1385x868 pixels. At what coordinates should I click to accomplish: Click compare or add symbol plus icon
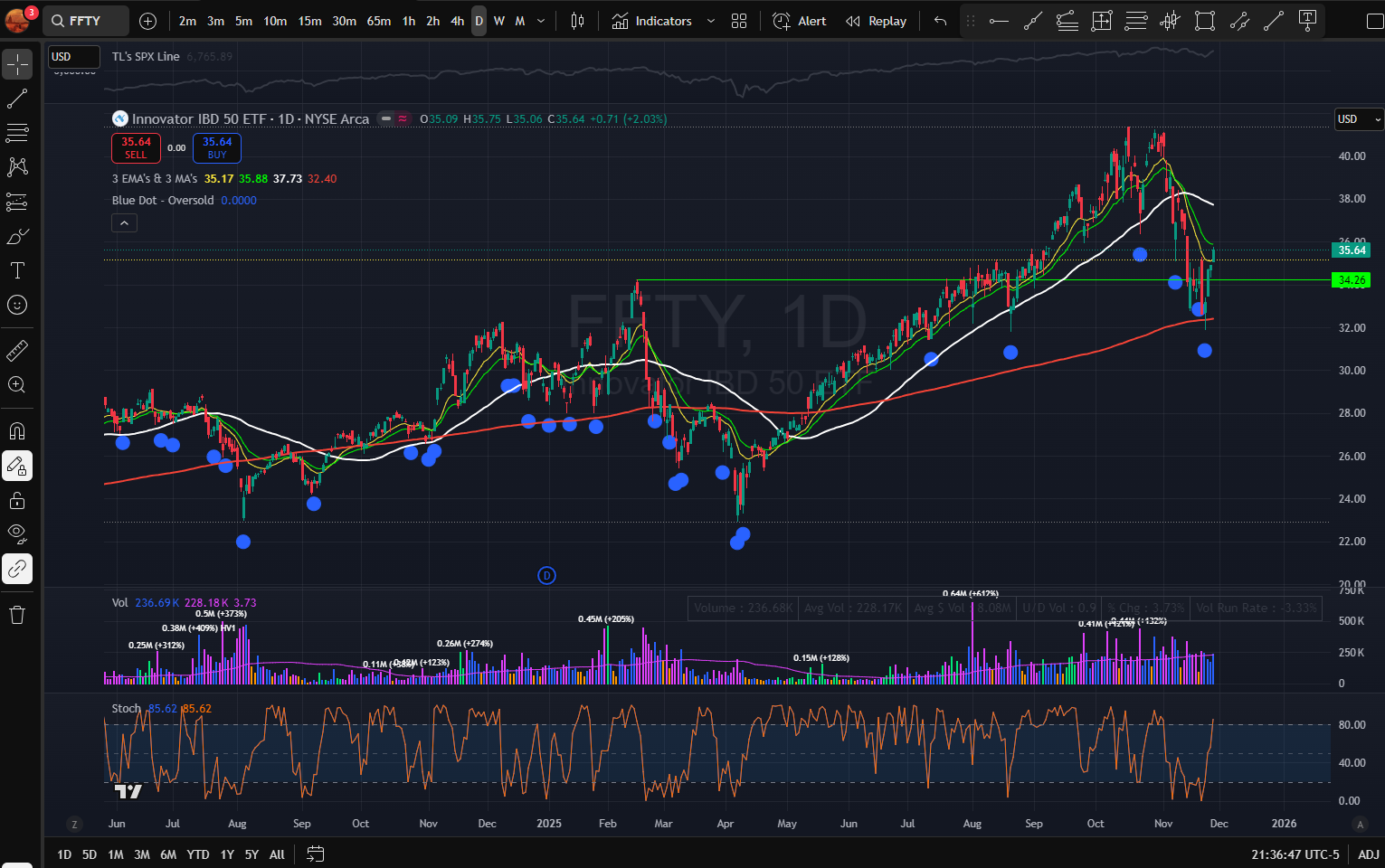[148, 21]
